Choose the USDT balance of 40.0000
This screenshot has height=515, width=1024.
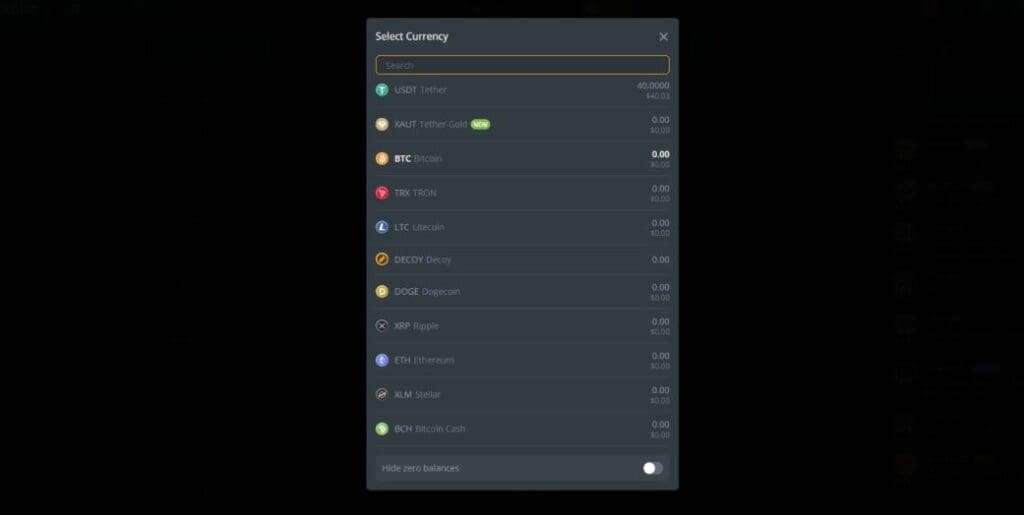coord(653,86)
